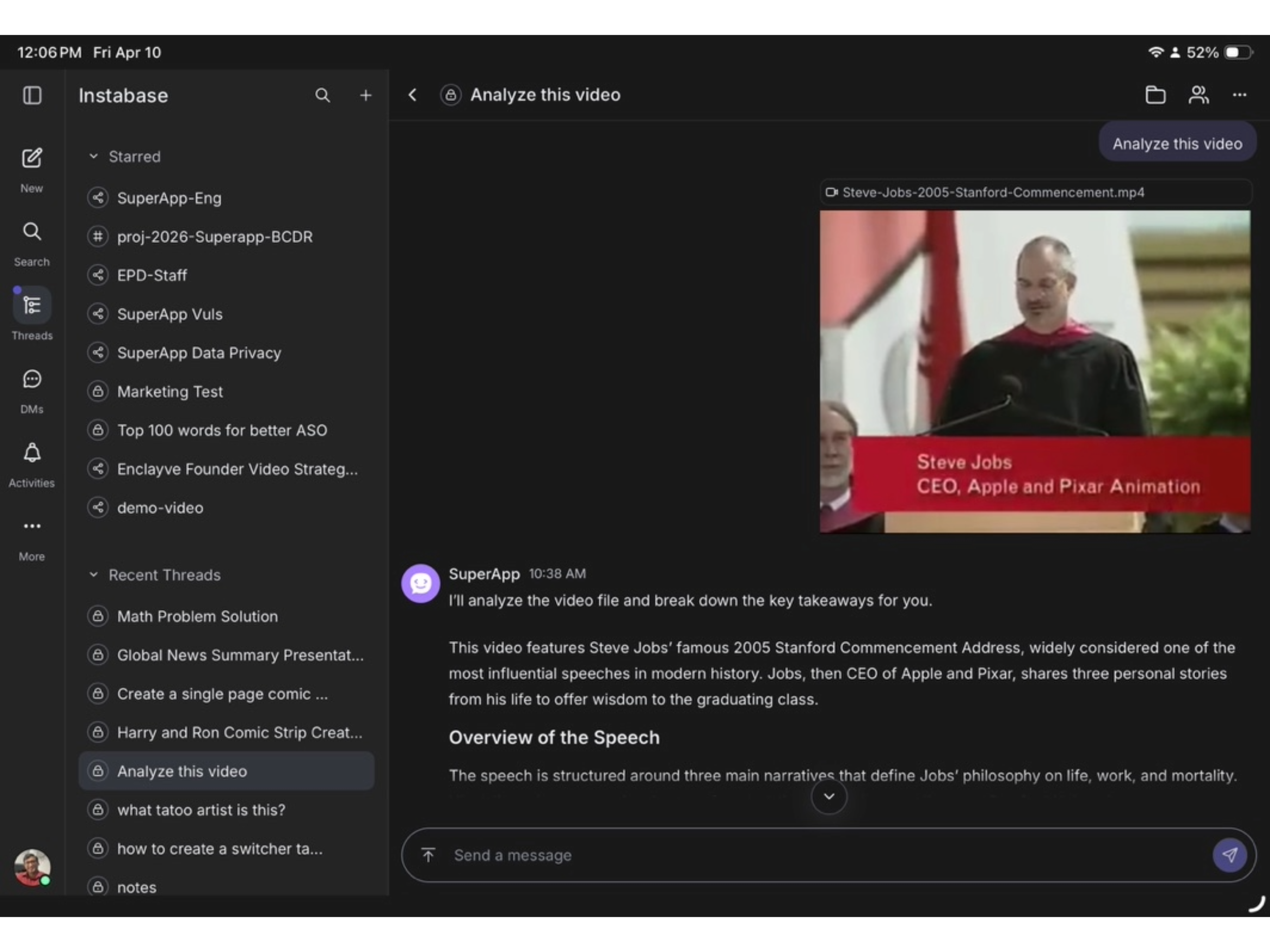Open Math Problem Solution thread
This screenshot has height=952, width=1270.
point(226,616)
